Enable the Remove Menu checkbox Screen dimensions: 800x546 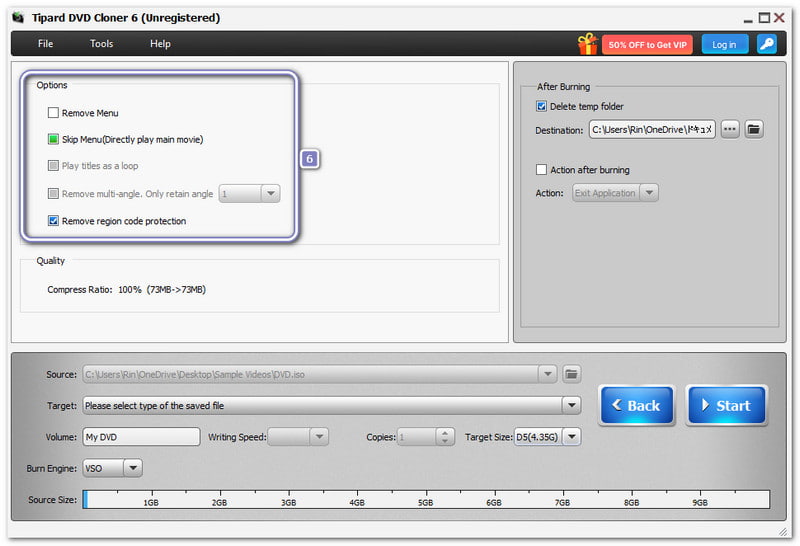coord(54,114)
